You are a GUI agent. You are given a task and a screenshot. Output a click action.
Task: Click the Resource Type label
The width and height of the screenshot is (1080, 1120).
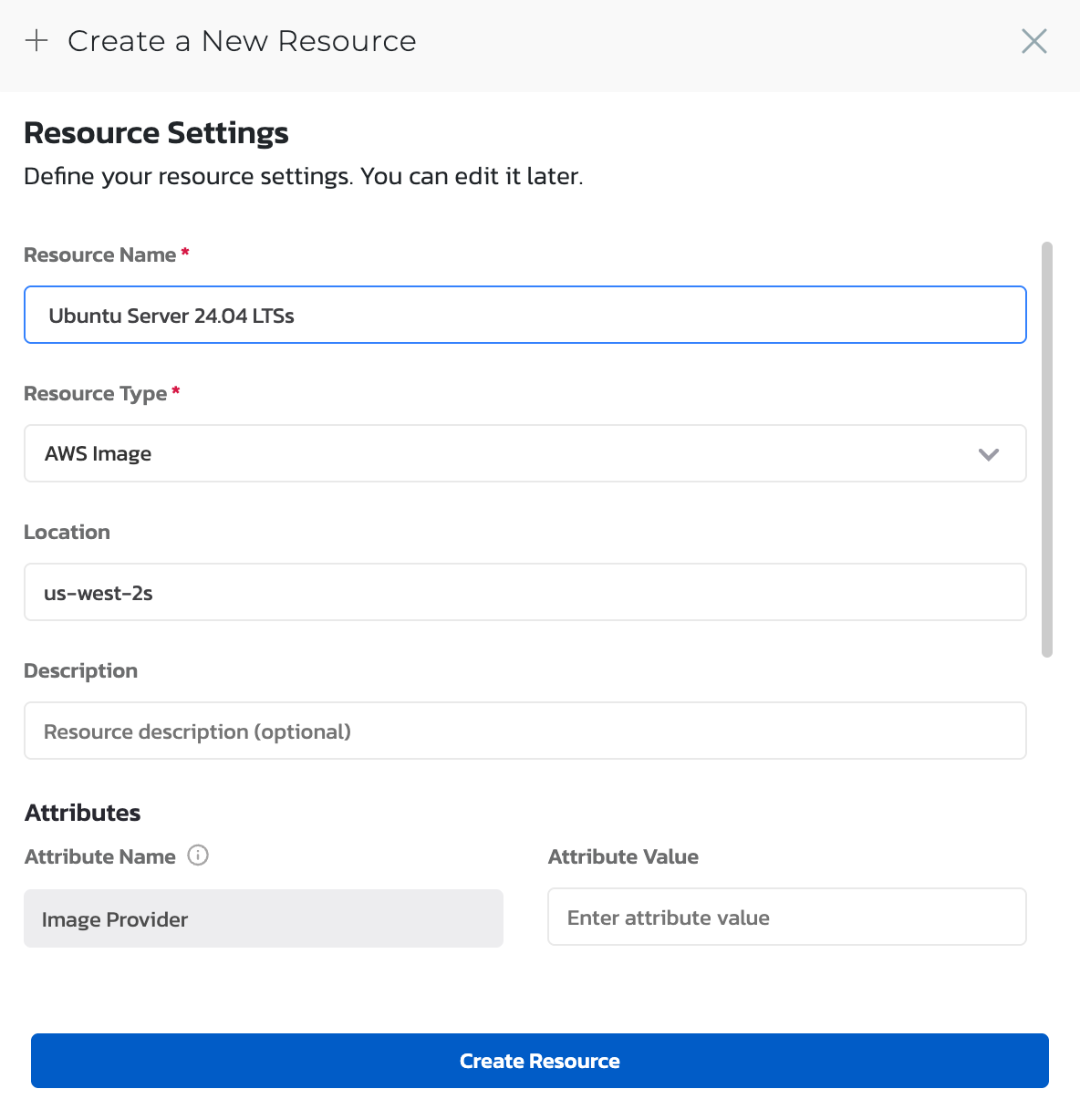coord(95,394)
